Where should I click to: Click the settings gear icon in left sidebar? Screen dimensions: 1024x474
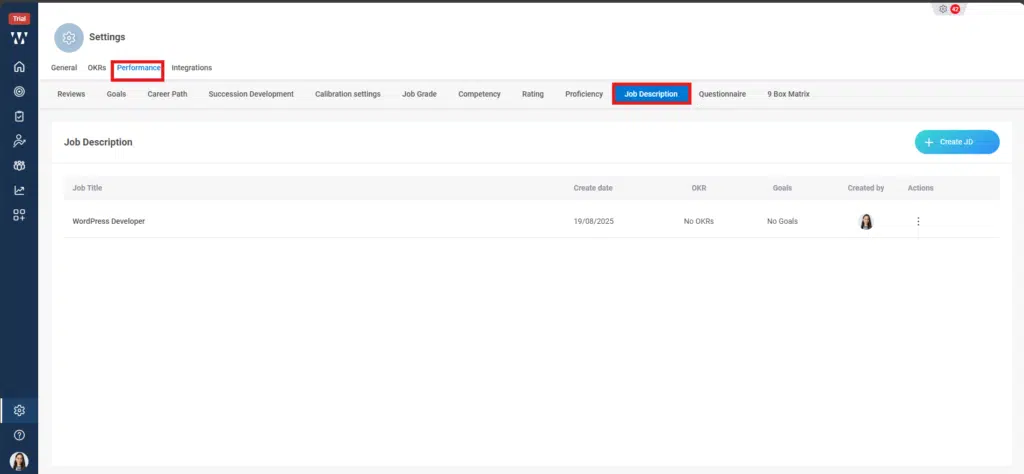coord(19,410)
